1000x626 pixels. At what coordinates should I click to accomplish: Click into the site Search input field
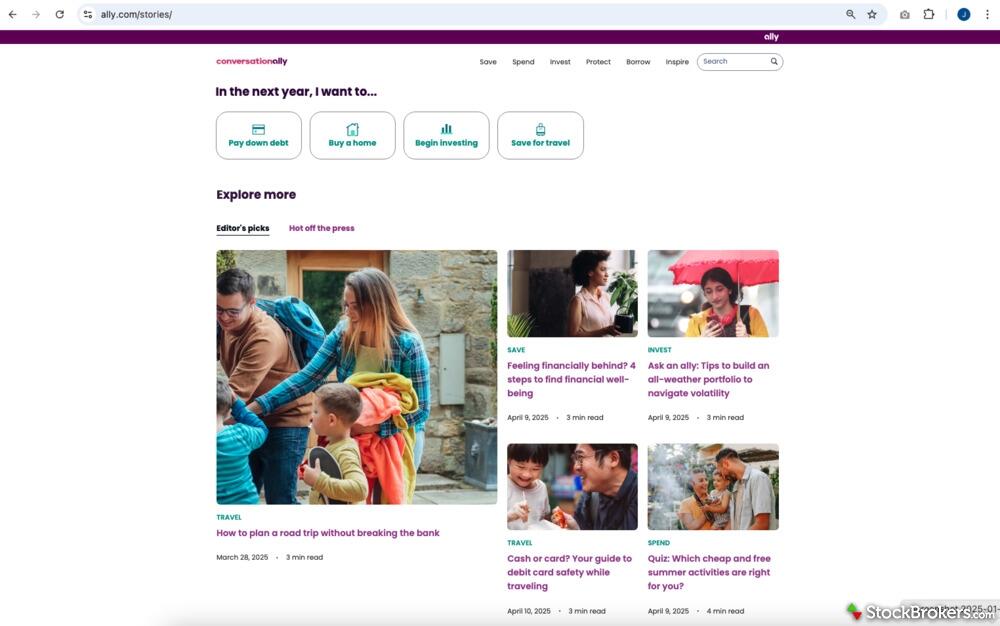point(733,62)
